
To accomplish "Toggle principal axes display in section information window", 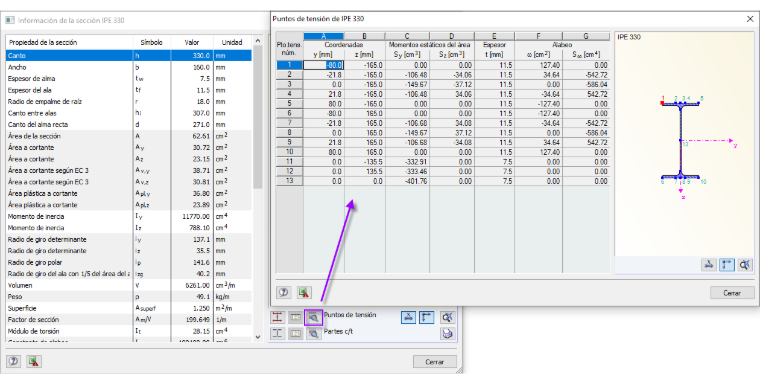I will click(x=427, y=317).
